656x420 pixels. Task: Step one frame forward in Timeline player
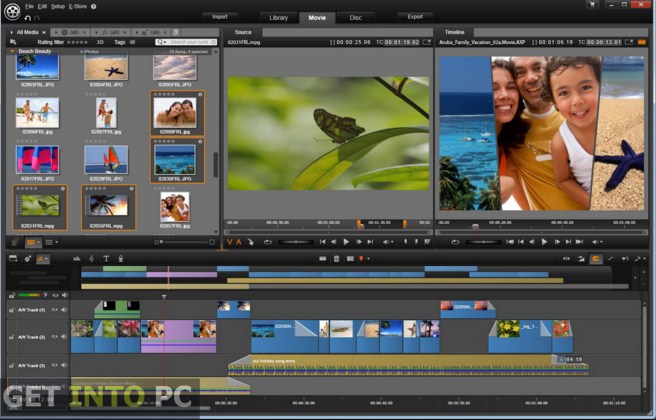point(557,242)
